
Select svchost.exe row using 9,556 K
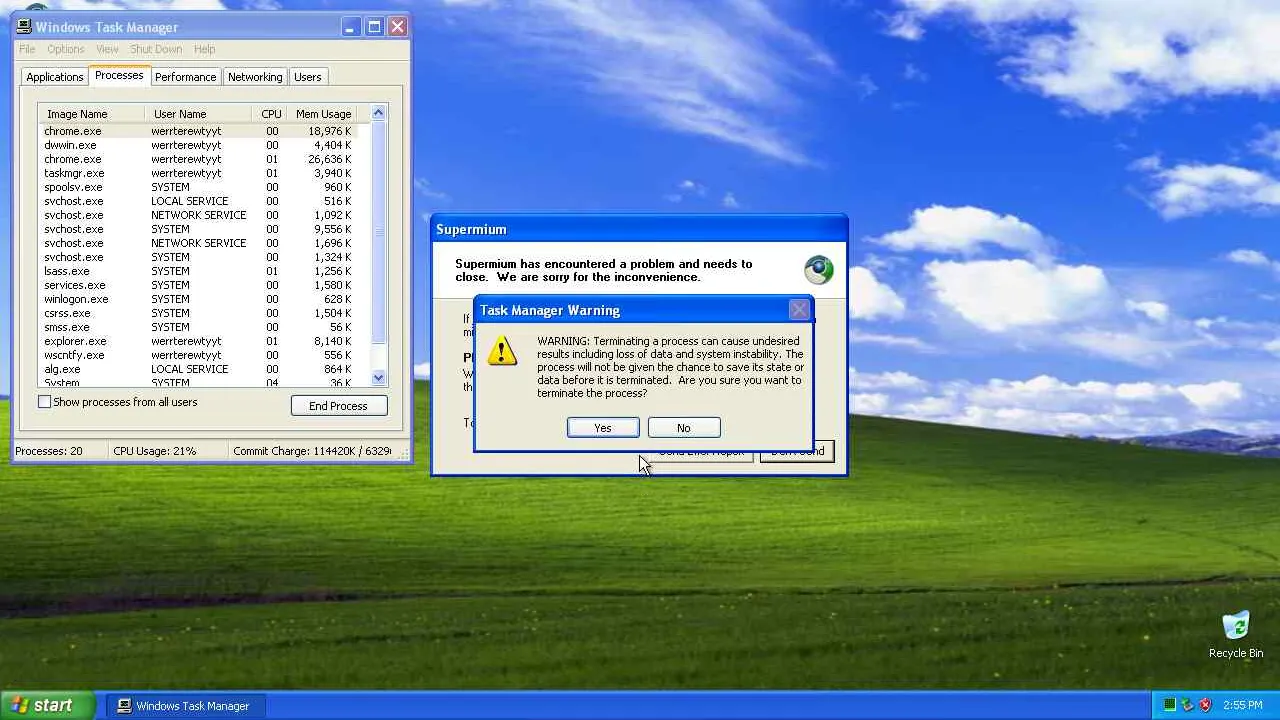[198, 229]
